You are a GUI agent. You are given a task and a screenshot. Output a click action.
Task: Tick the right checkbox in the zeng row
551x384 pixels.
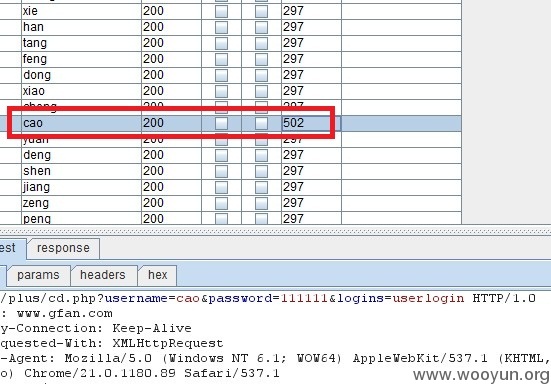pyautogui.click(x=261, y=203)
